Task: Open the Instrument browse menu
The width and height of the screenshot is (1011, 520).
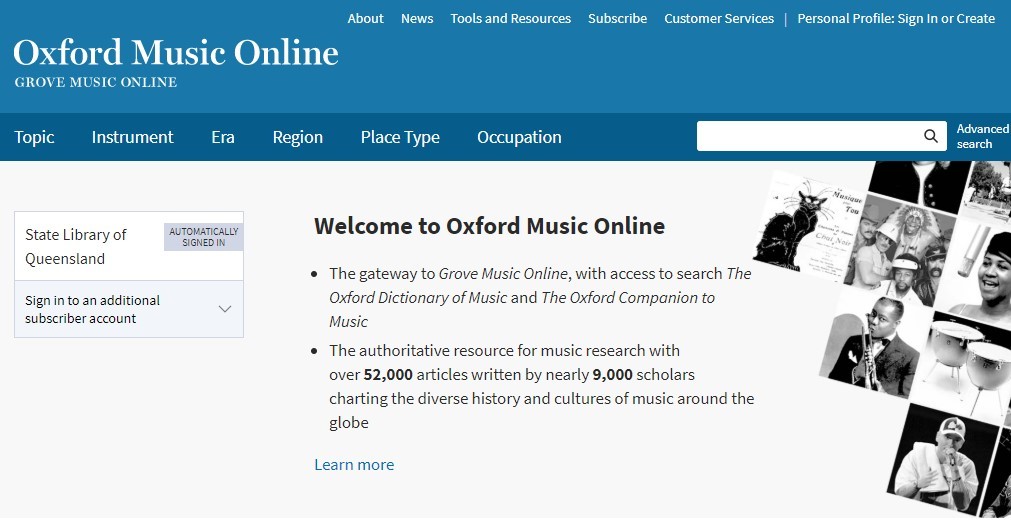Action: (x=132, y=137)
